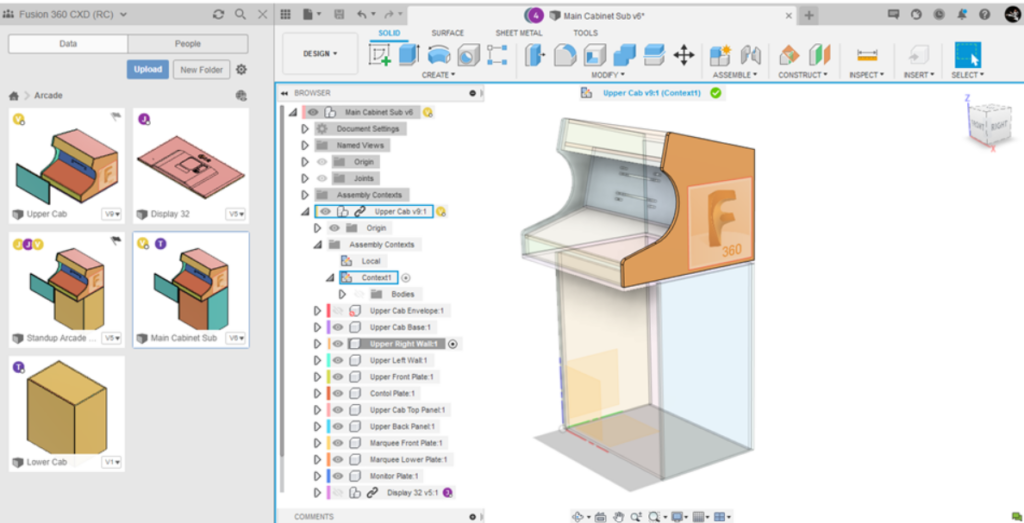Add a new document tab
Viewport: 1024px width, 523px height.
tap(808, 15)
